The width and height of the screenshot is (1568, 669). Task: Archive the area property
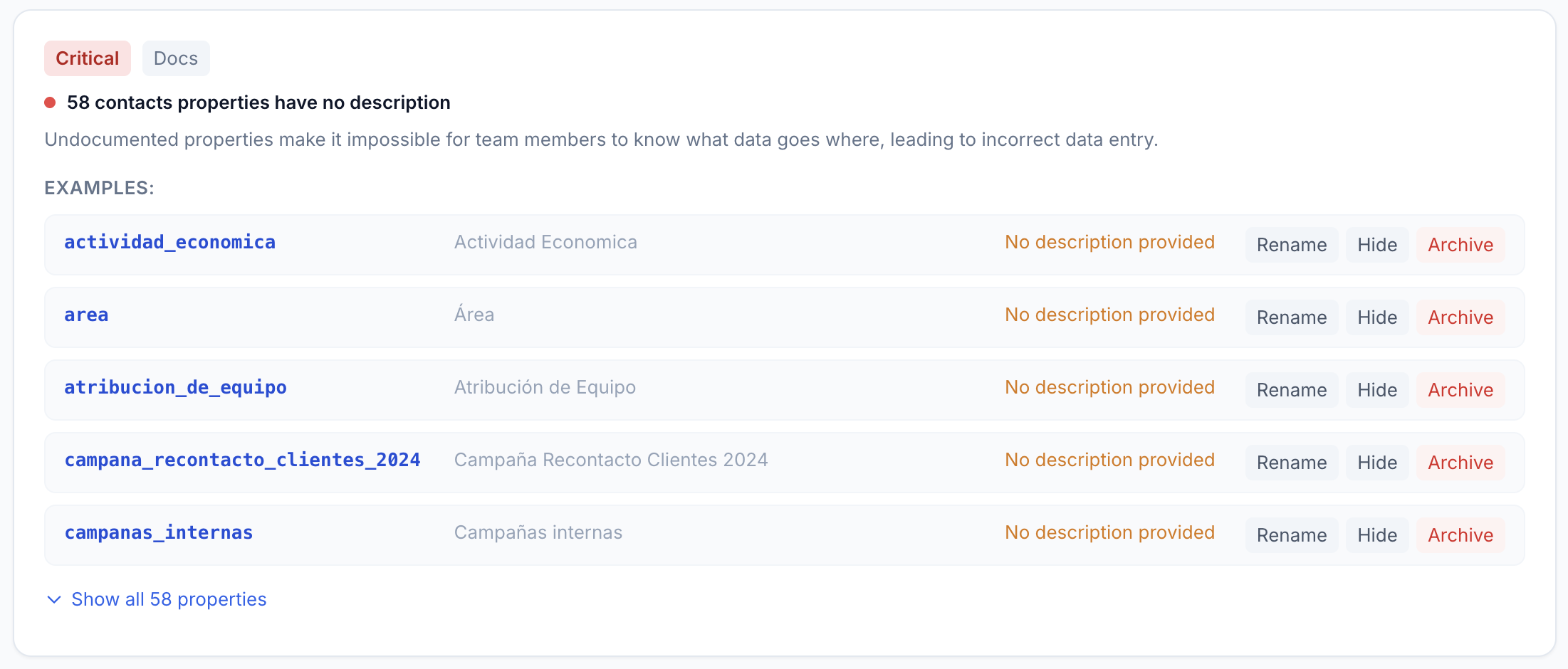(x=1460, y=317)
